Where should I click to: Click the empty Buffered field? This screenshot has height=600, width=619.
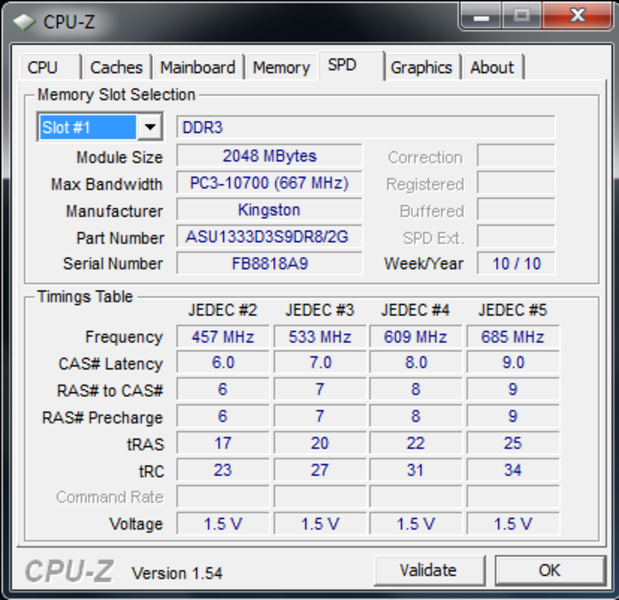click(x=516, y=210)
